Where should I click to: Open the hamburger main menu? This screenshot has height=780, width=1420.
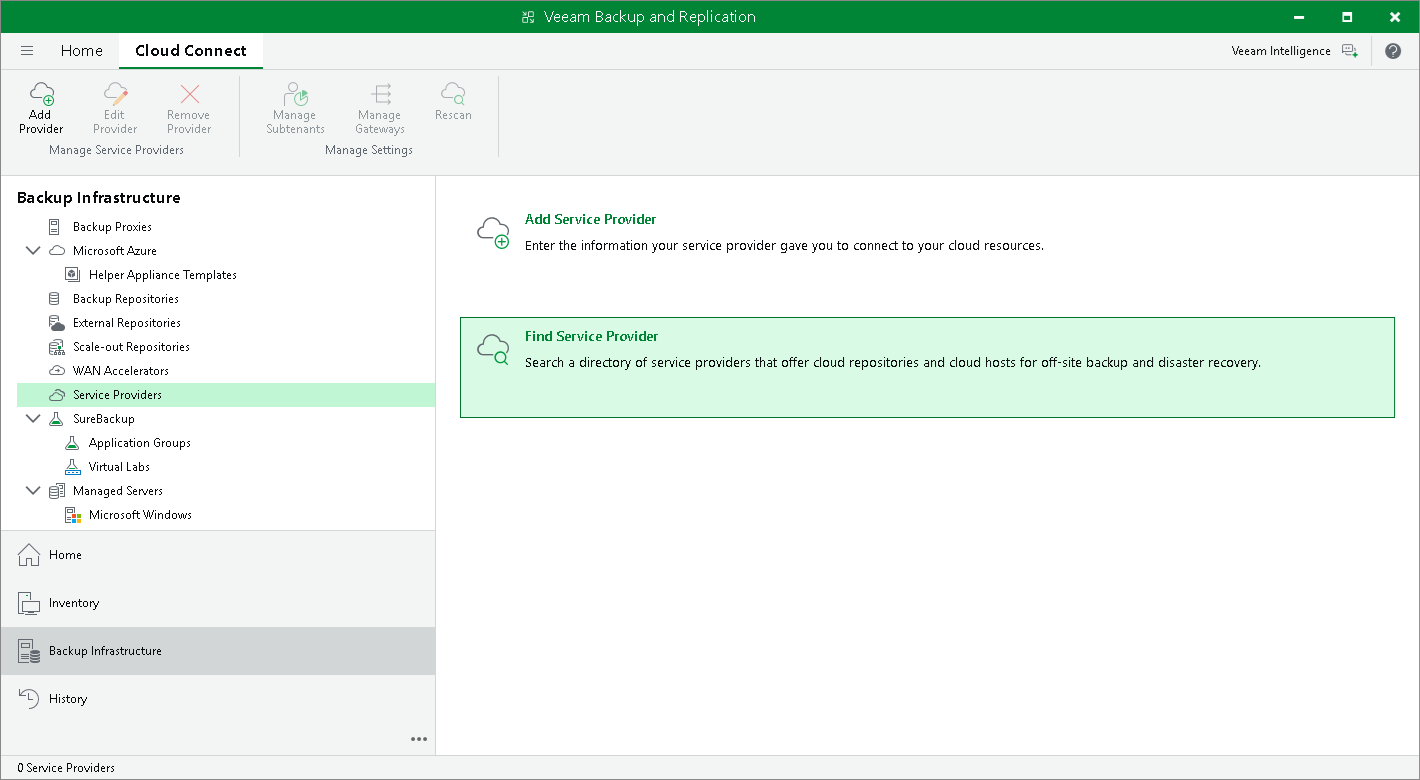tap(27, 51)
